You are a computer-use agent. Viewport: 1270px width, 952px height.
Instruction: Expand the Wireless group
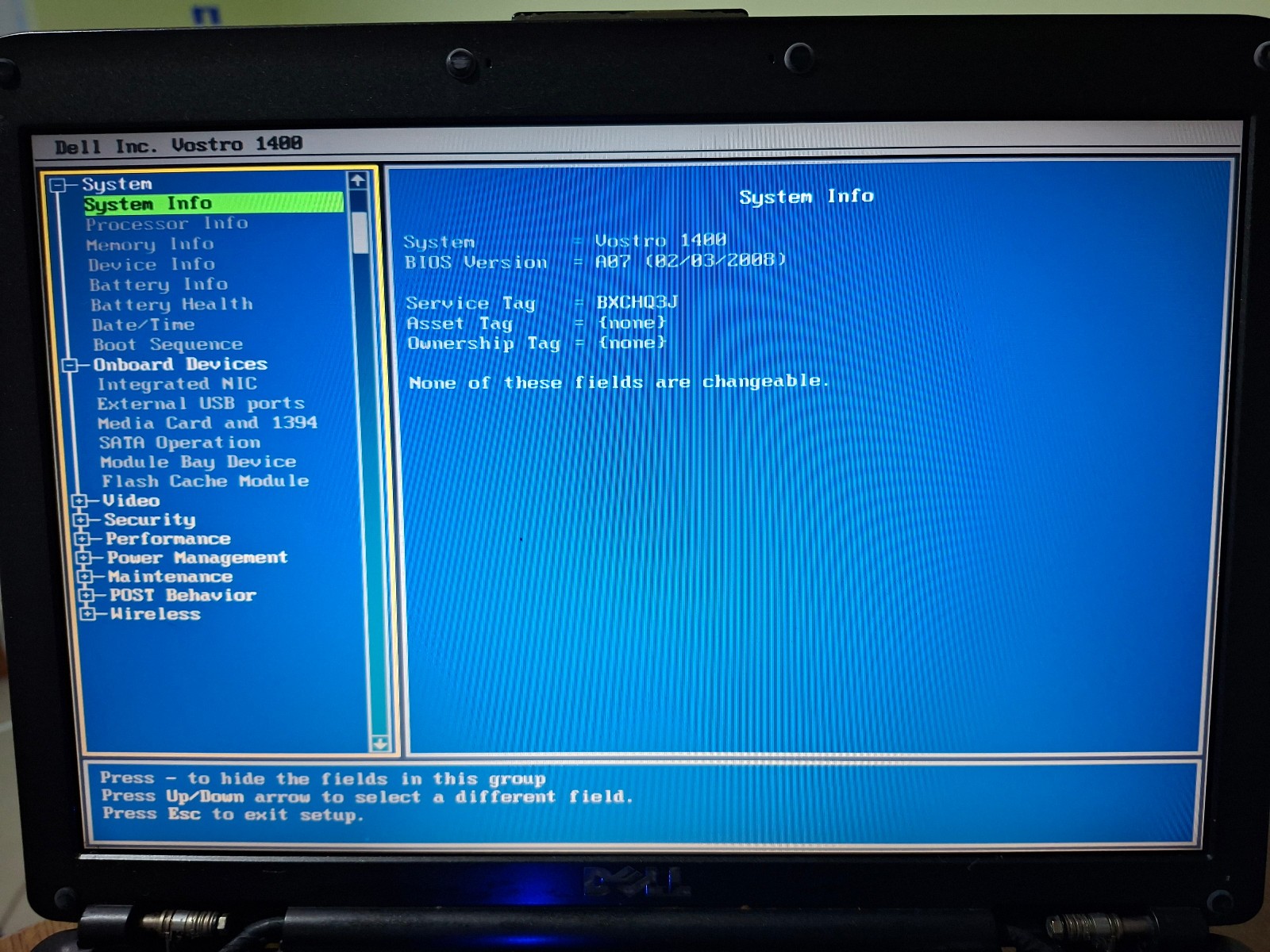(88, 614)
